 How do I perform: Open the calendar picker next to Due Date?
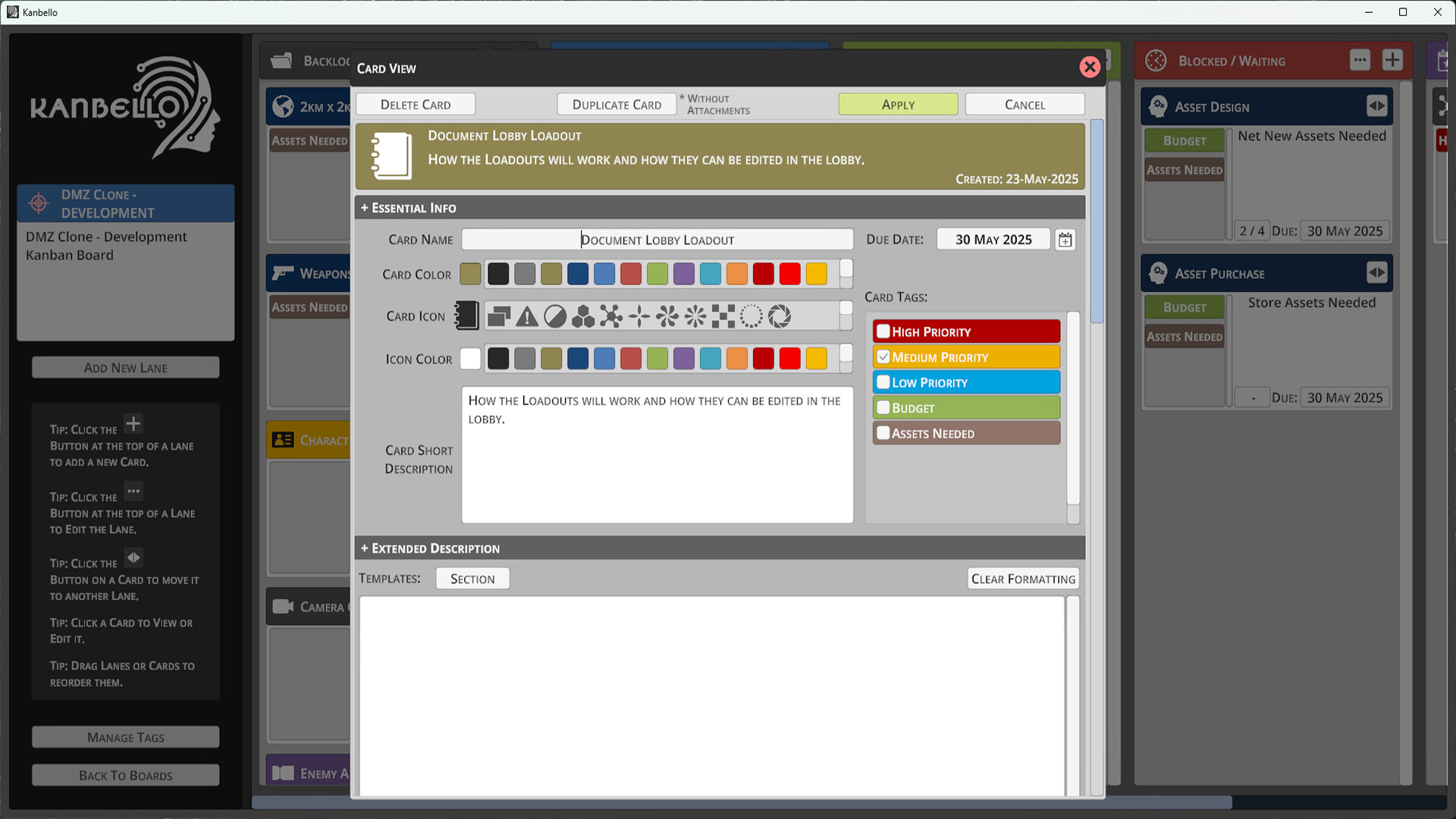[1065, 239]
